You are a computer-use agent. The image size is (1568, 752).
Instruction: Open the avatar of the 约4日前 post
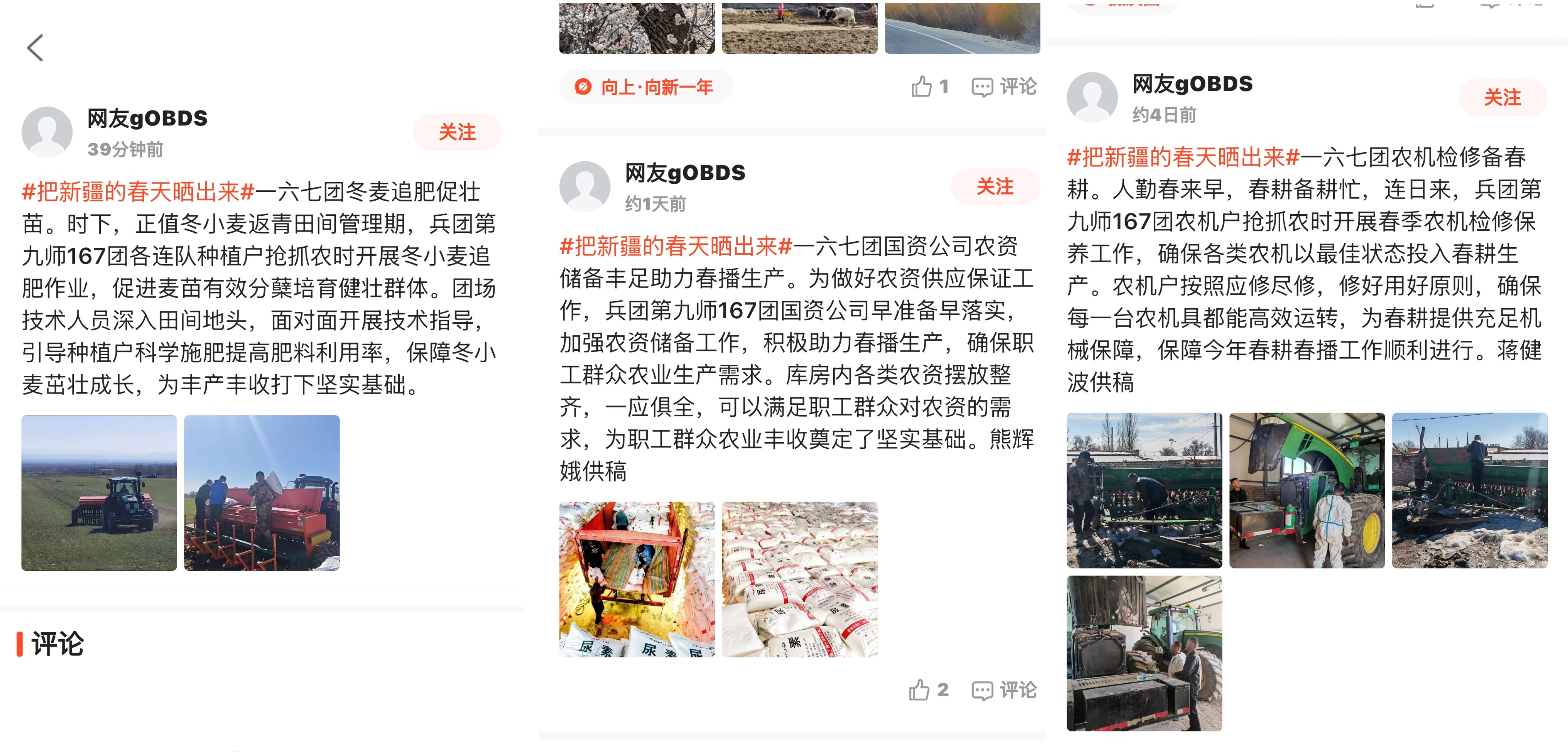tap(1092, 97)
